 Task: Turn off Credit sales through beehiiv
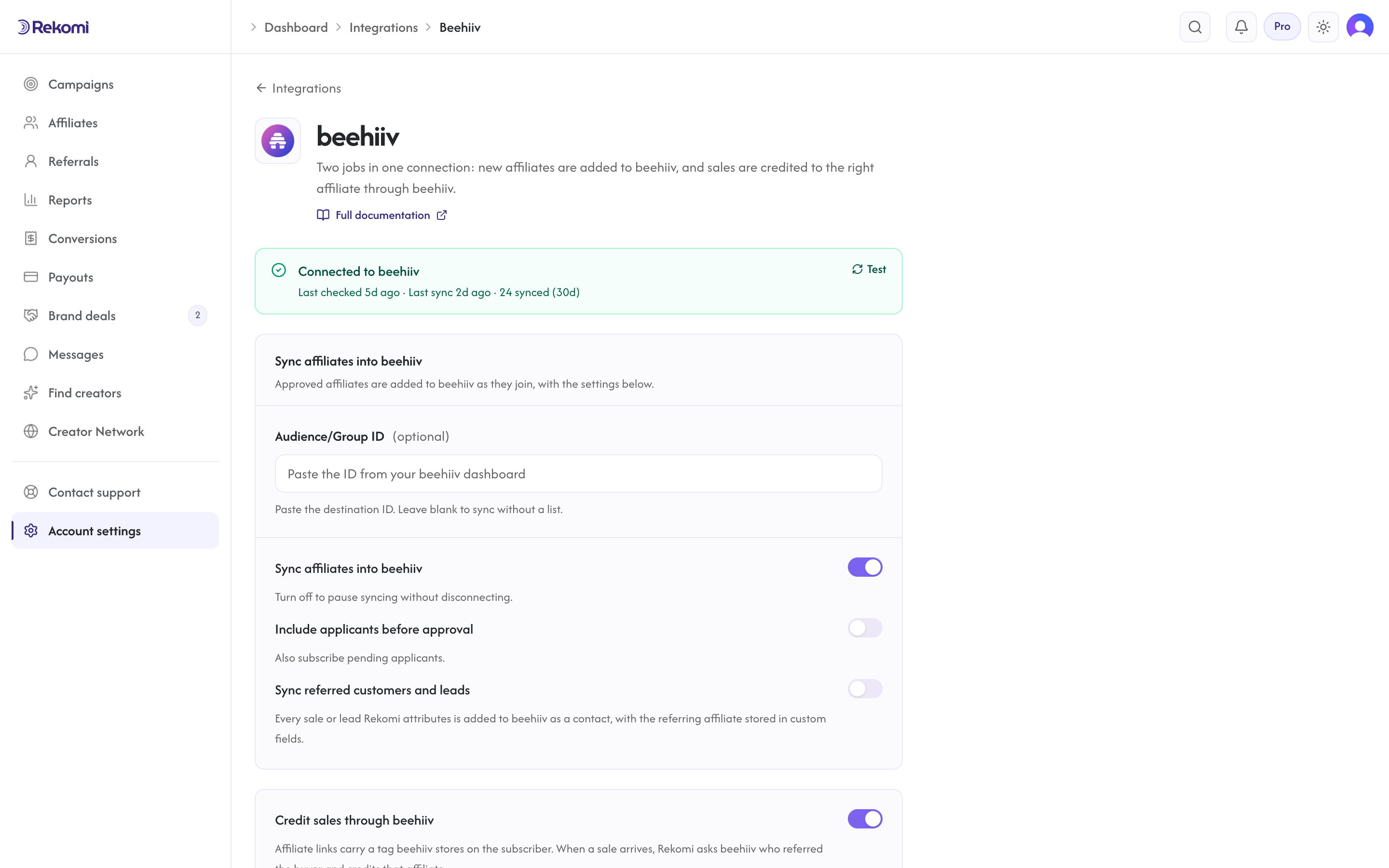pyautogui.click(x=864, y=819)
